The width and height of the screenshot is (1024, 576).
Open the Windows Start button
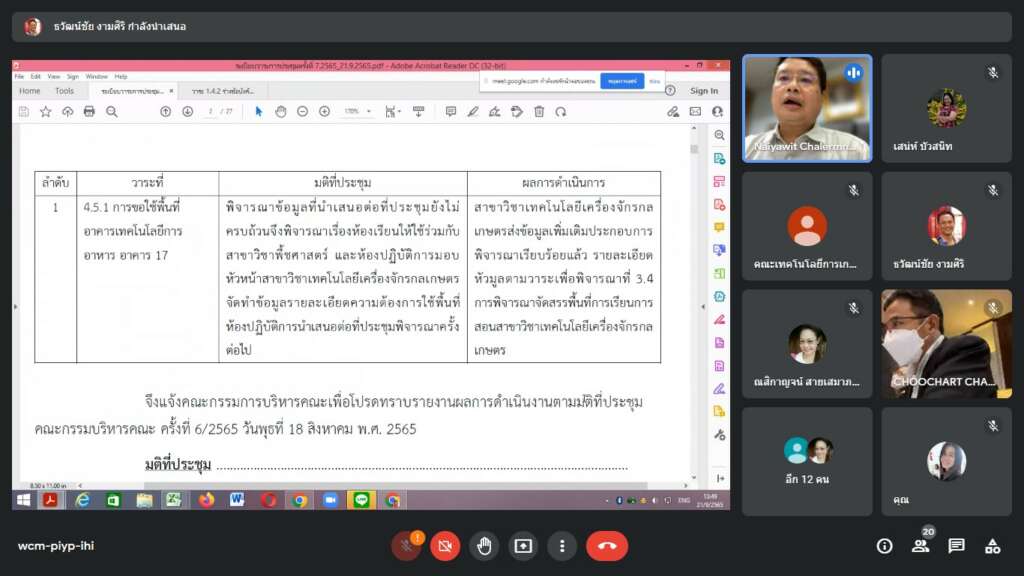click(x=24, y=500)
